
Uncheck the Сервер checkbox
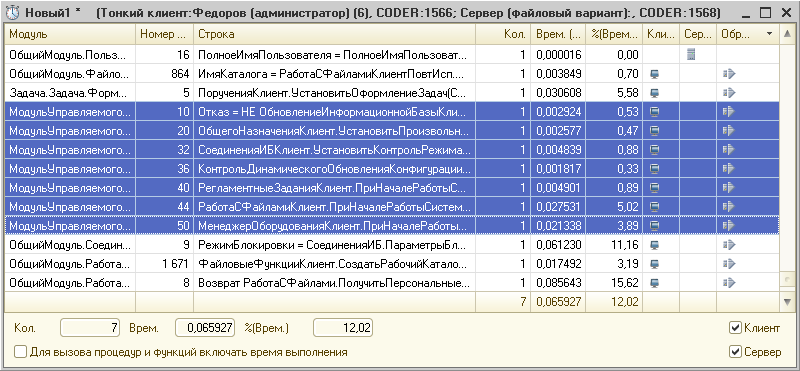(735, 352)
